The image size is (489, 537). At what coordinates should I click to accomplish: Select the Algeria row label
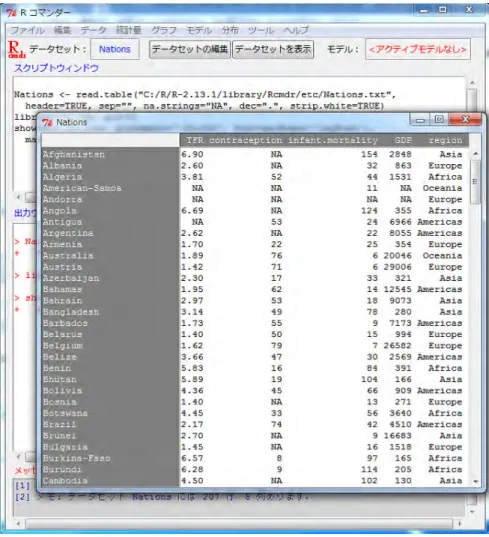(62, 177)
